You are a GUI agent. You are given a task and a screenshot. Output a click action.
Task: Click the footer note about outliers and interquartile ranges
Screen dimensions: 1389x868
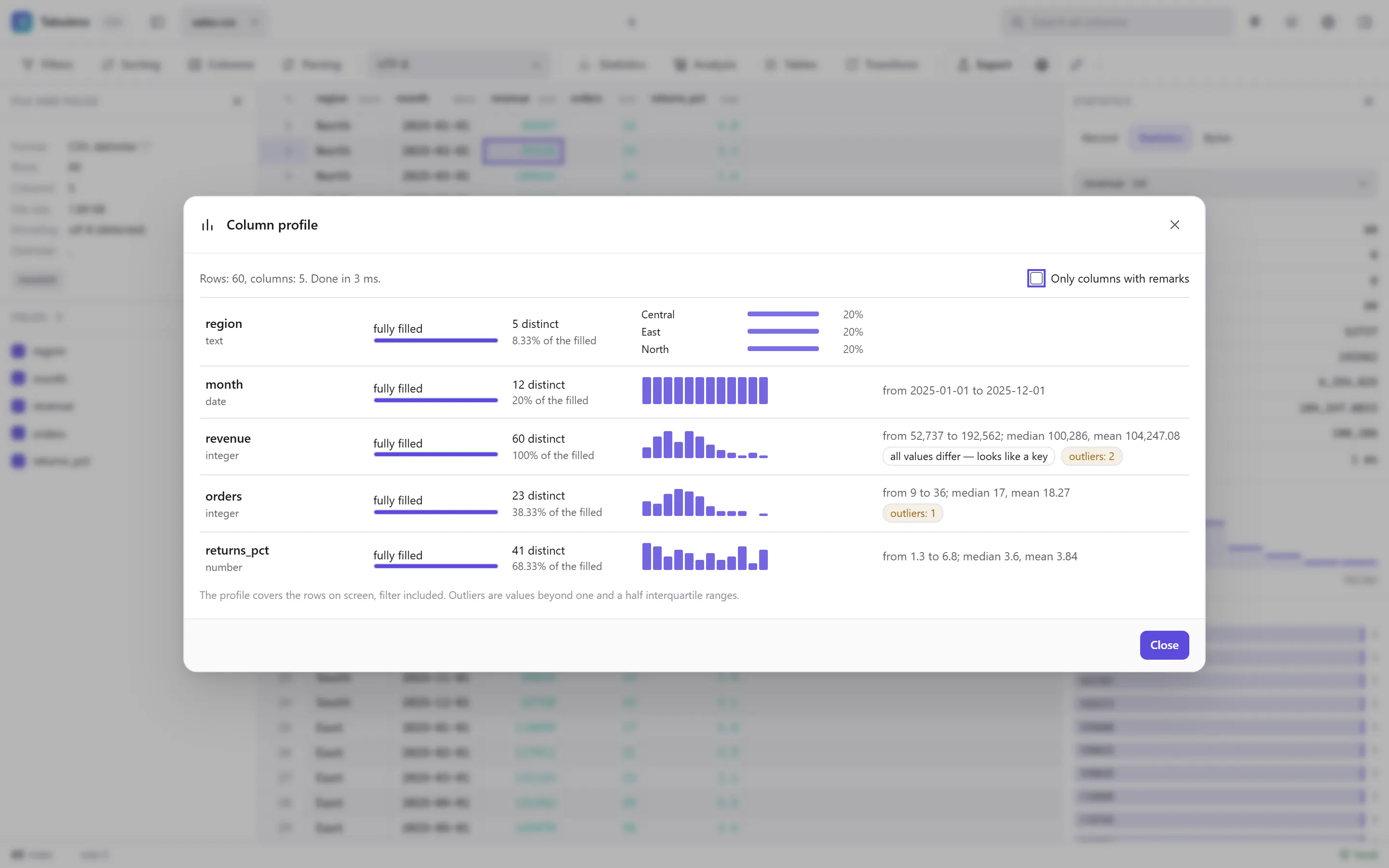click(x=469, y=596)
